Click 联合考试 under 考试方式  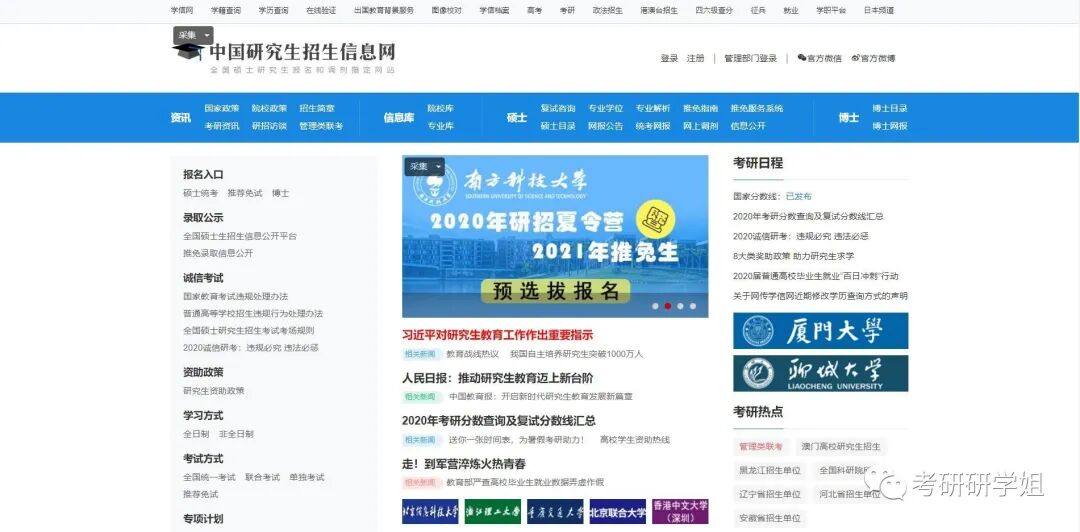click(262, 477)
